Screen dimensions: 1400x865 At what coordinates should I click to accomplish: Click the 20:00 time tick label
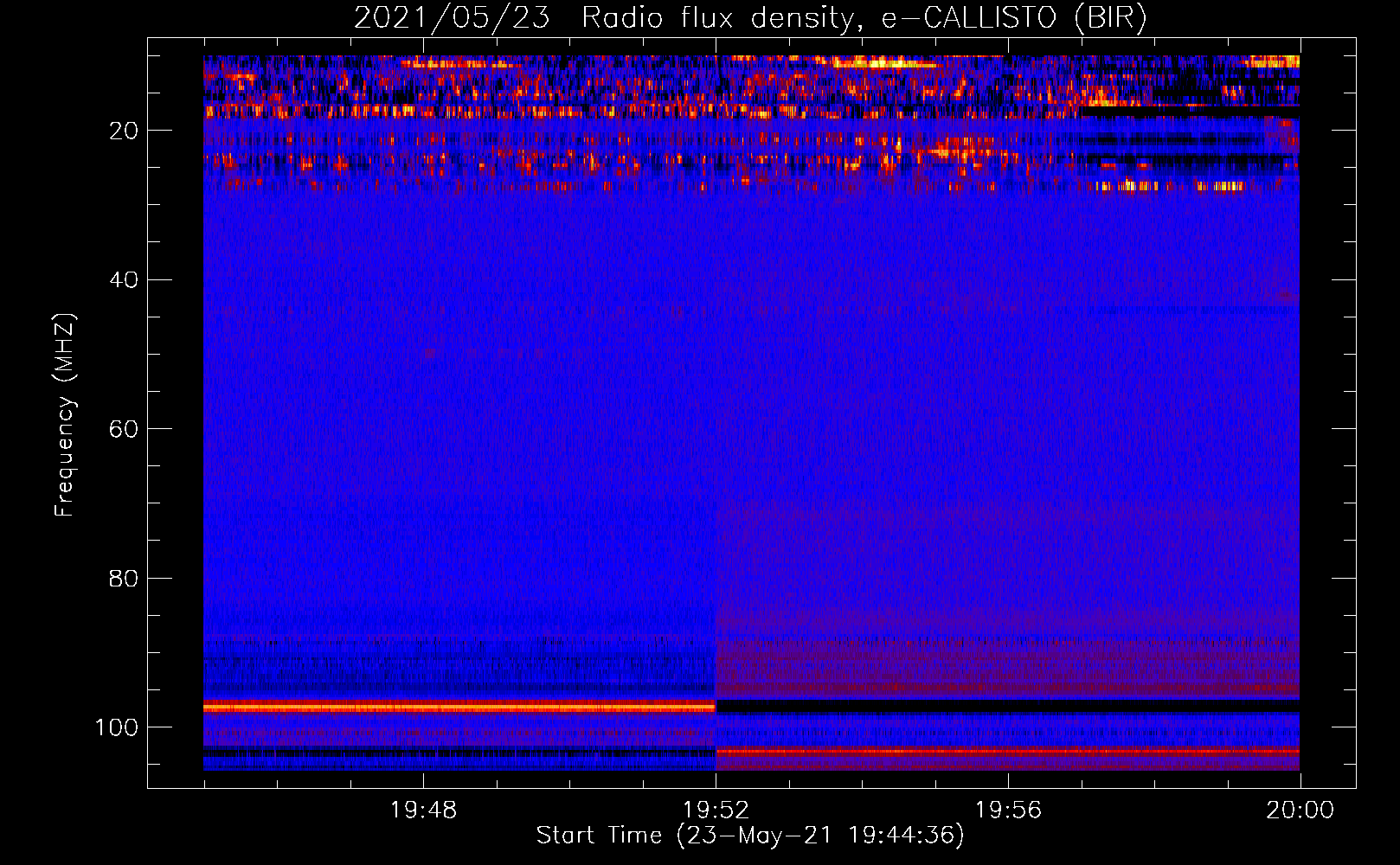pos(1300,811)
